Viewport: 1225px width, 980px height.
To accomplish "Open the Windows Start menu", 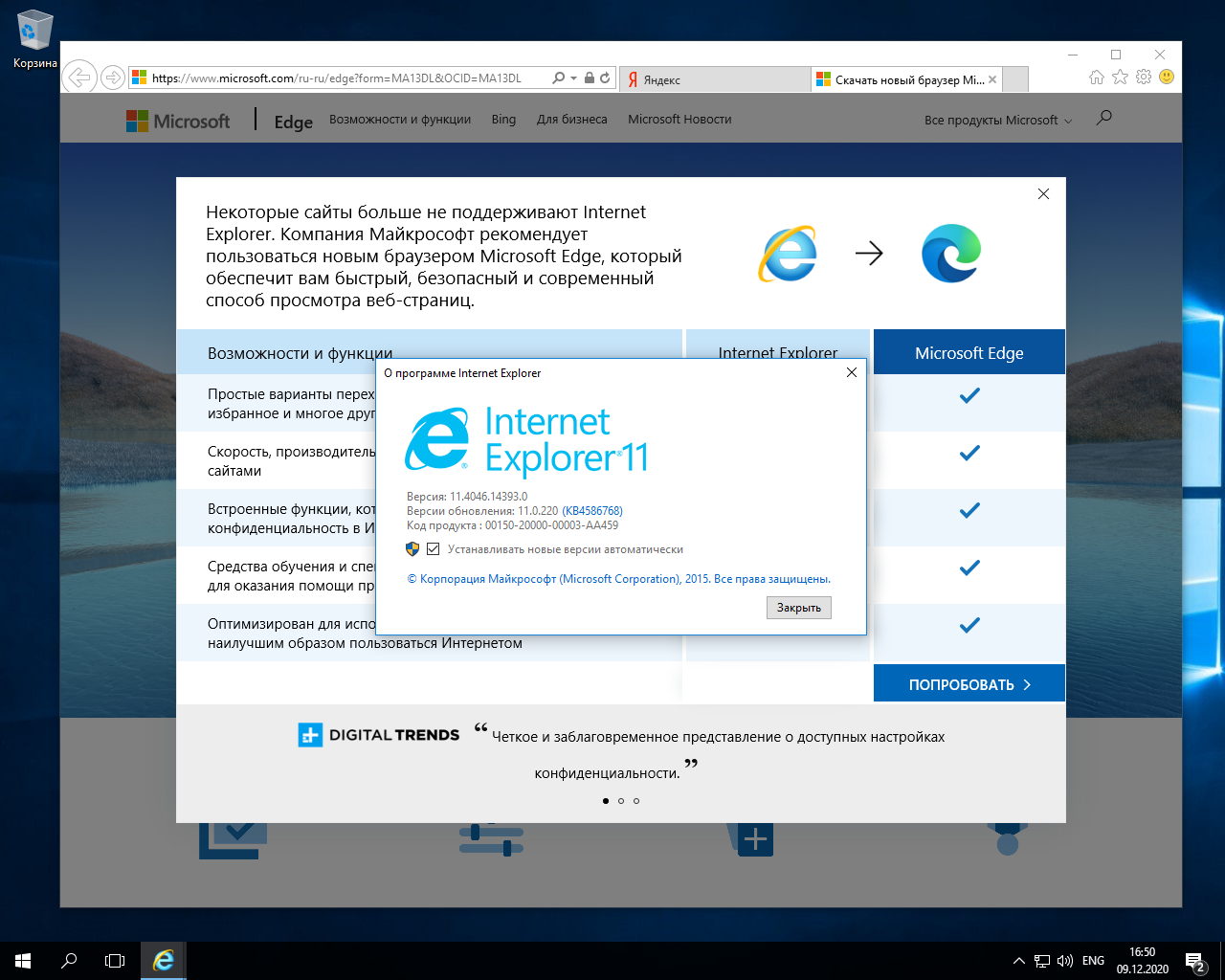I will tap(23, 961).
